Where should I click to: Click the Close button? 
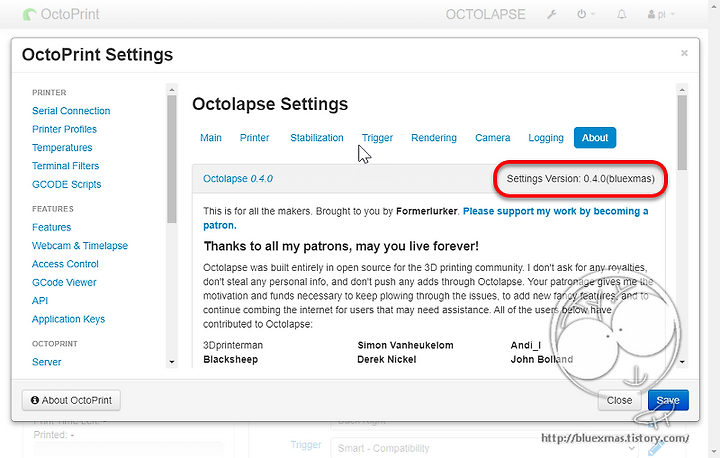coord(619,400)
